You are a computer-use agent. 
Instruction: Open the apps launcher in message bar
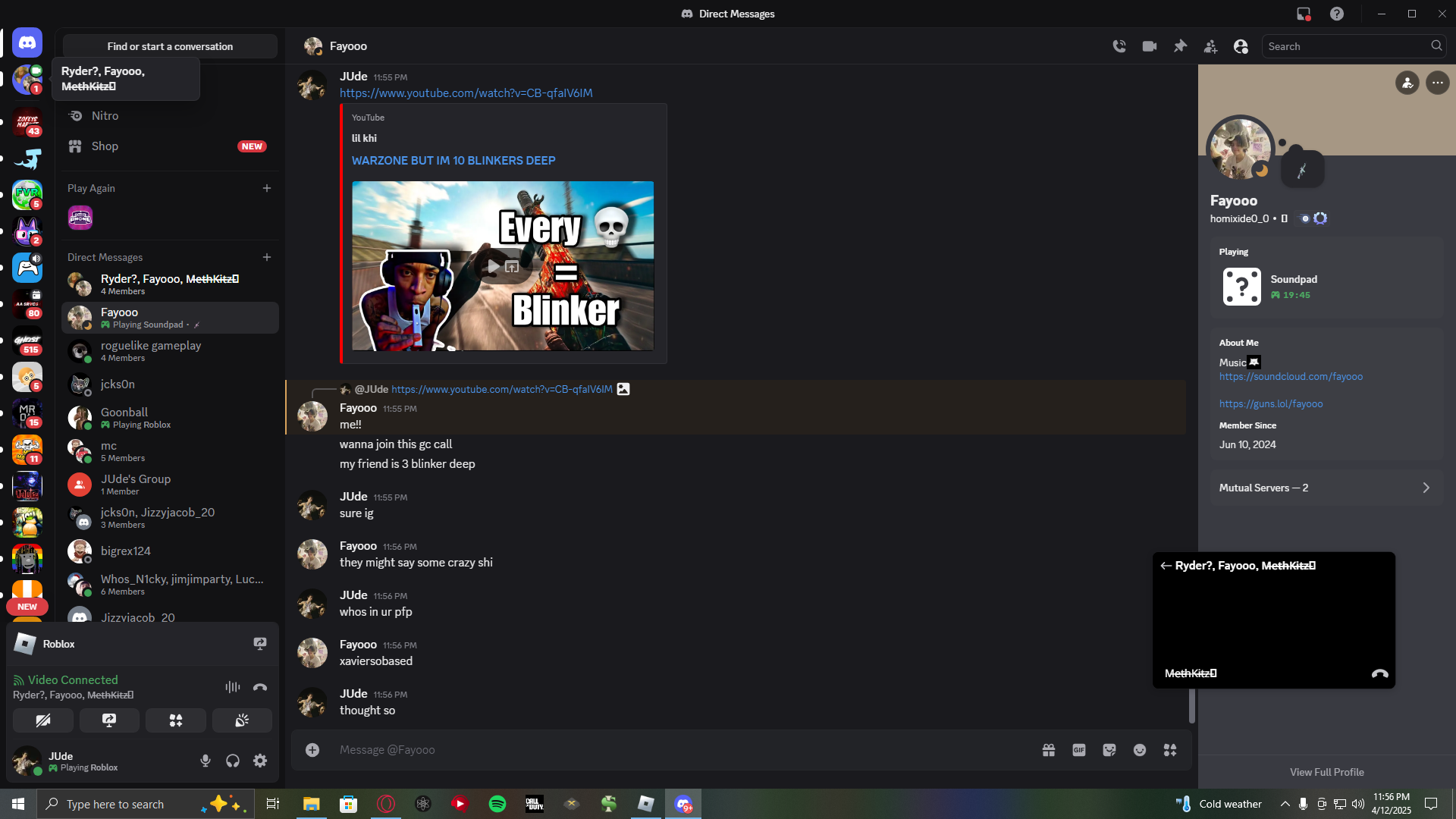(x=1170, y=750)
